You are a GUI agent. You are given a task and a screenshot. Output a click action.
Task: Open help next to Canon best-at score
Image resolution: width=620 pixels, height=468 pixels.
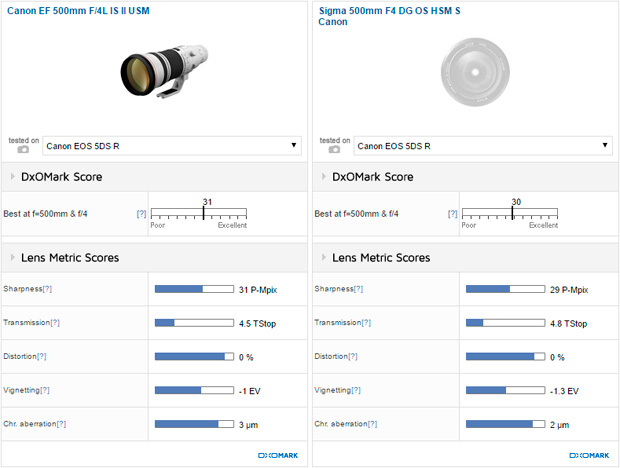(141, 214)
